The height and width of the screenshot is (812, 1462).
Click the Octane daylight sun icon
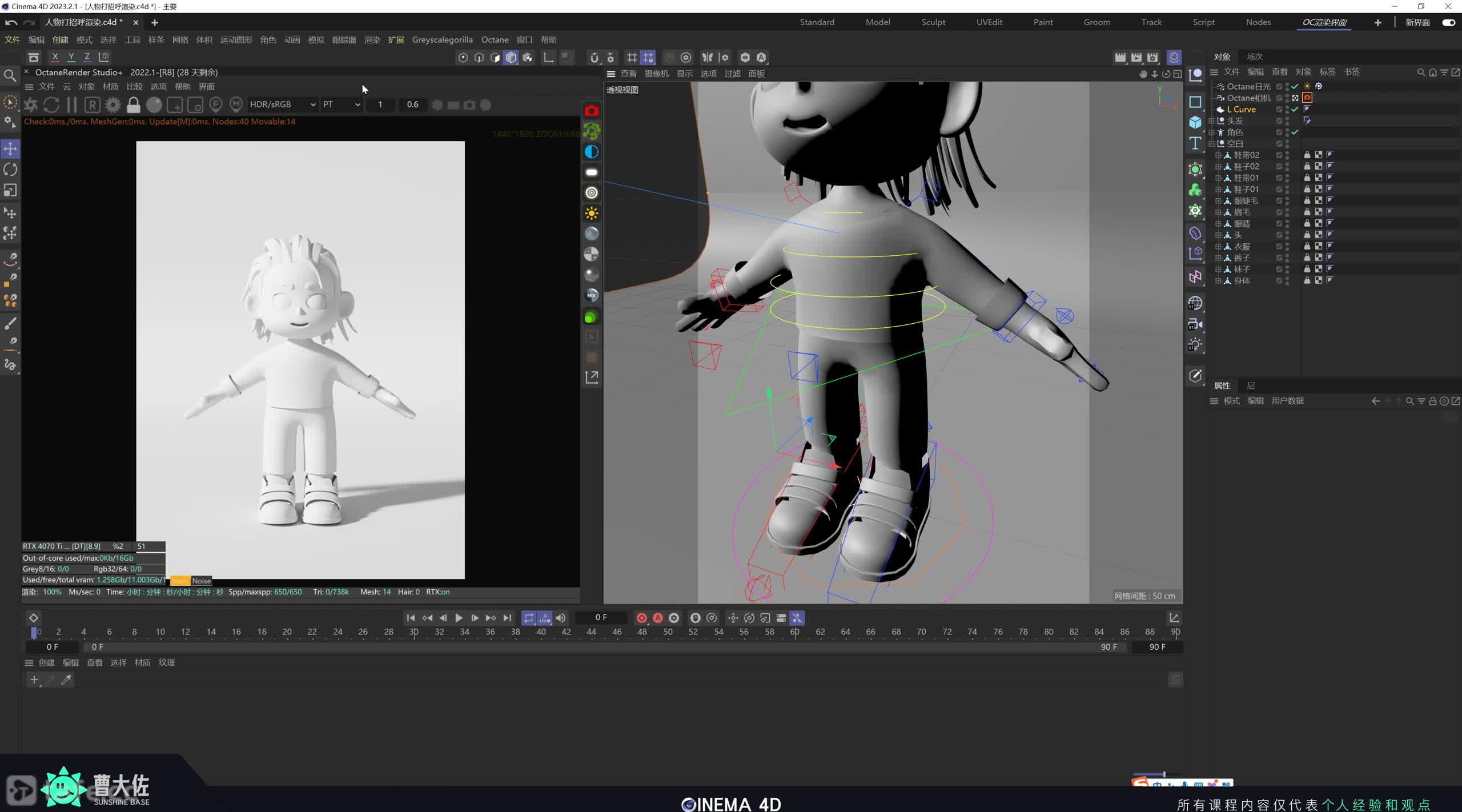(592, 214)
